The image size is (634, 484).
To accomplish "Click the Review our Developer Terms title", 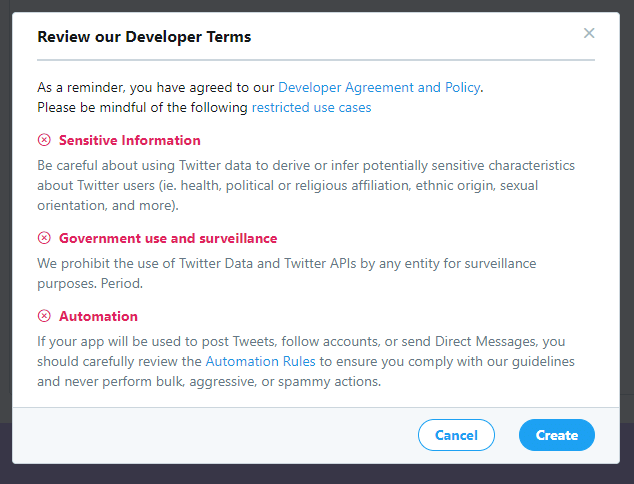I will pos(144,37).
